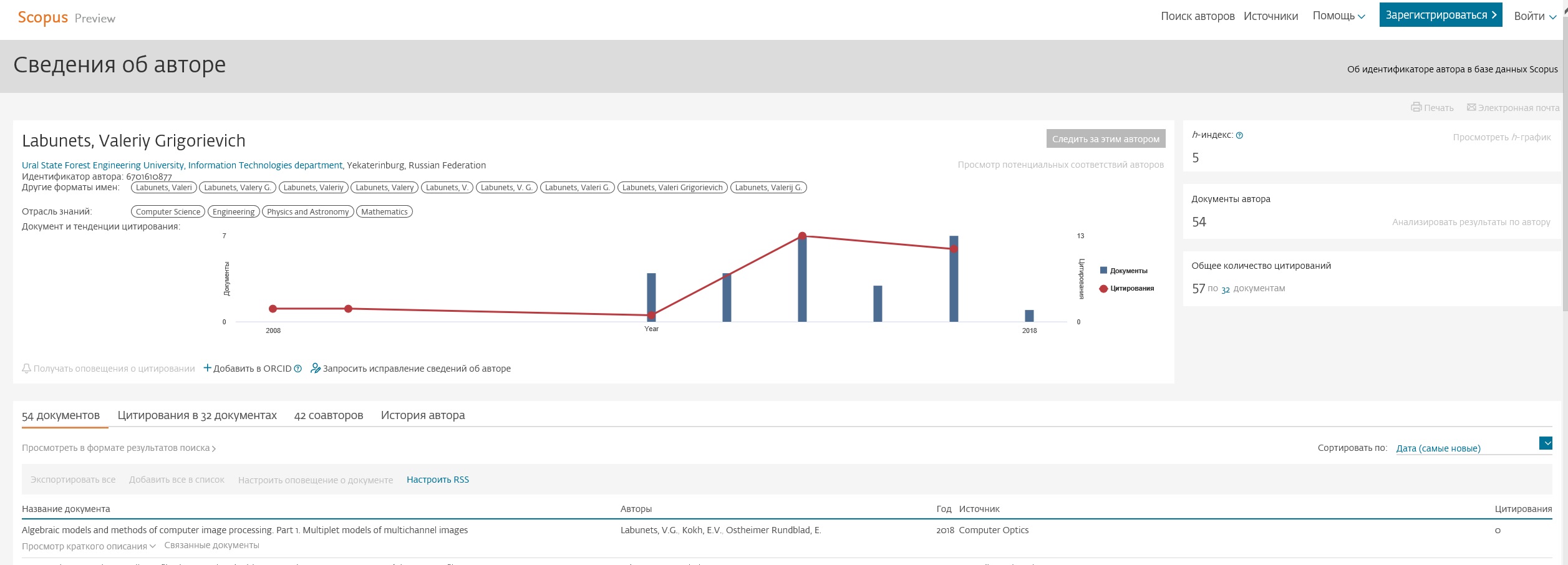Click the ORCID help question mark icon

[x=298, y=369]
